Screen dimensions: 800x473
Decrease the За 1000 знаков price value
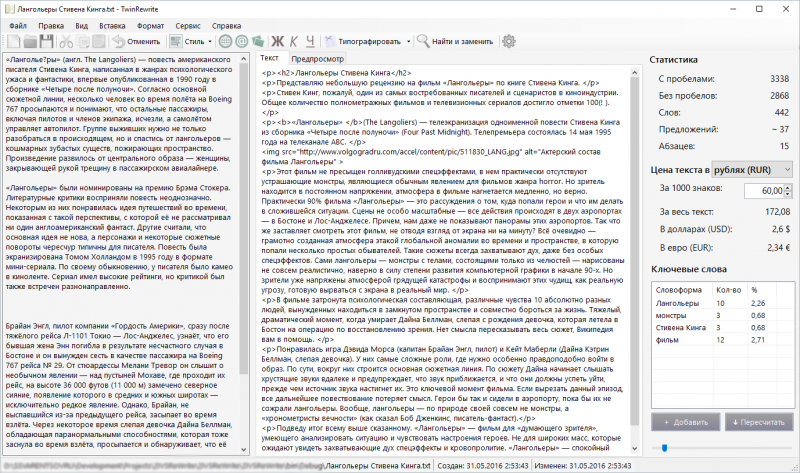click(788, 194)
